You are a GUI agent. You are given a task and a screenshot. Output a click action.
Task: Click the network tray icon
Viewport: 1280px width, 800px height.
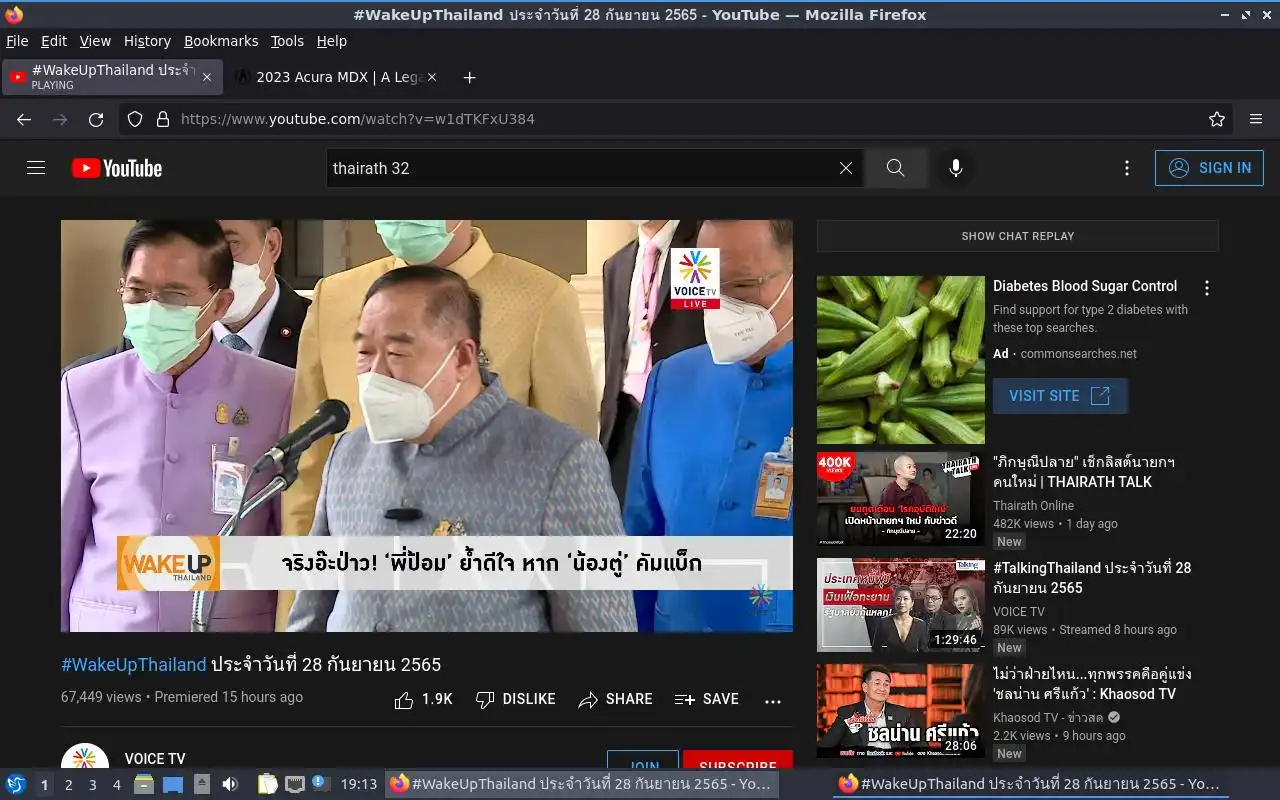coord(294,784)
